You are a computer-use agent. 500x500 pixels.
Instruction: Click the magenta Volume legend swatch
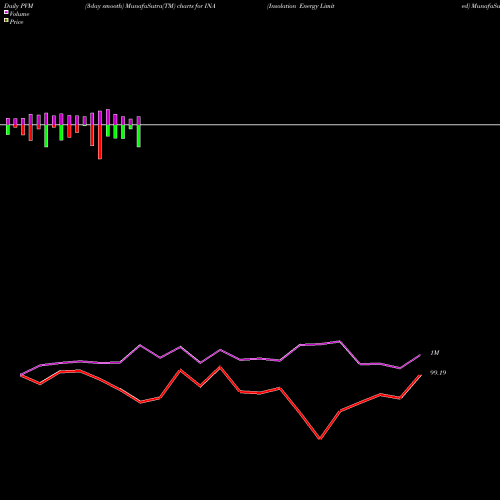click(x=6, y=12)
